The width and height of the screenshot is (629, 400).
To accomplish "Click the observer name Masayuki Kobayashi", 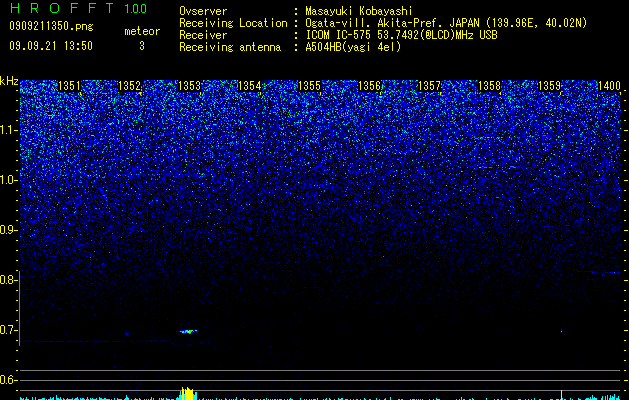I will coord(359,11).
